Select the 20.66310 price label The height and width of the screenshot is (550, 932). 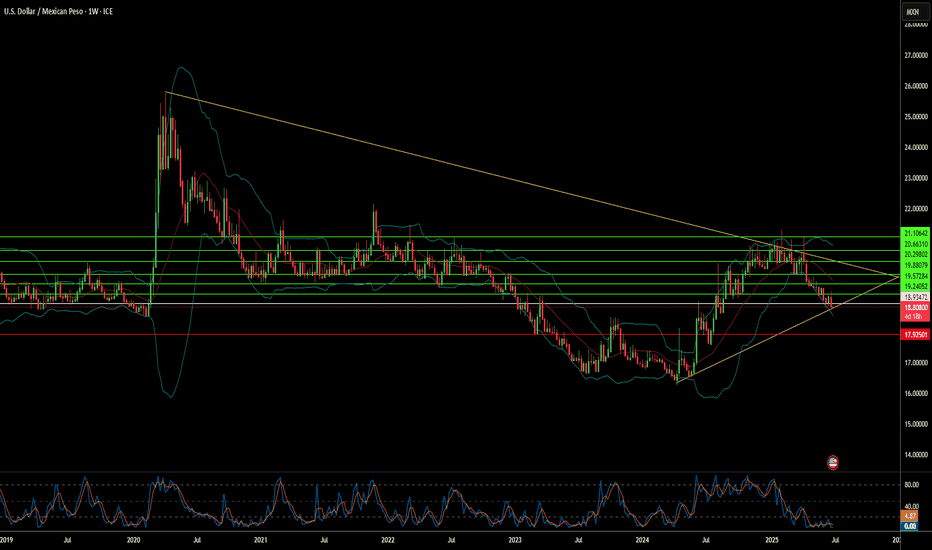click(915, 244)
